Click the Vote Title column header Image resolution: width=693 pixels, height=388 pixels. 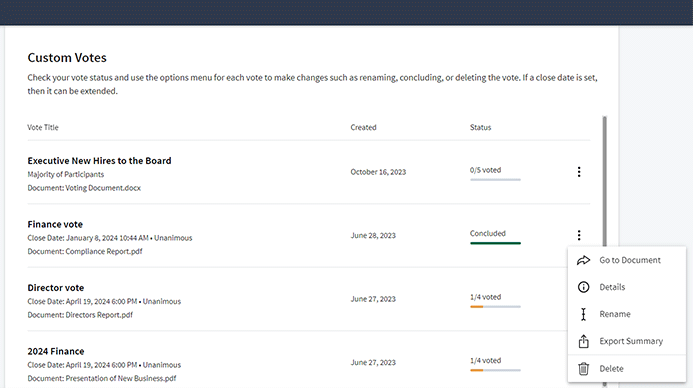click(43, 127)
